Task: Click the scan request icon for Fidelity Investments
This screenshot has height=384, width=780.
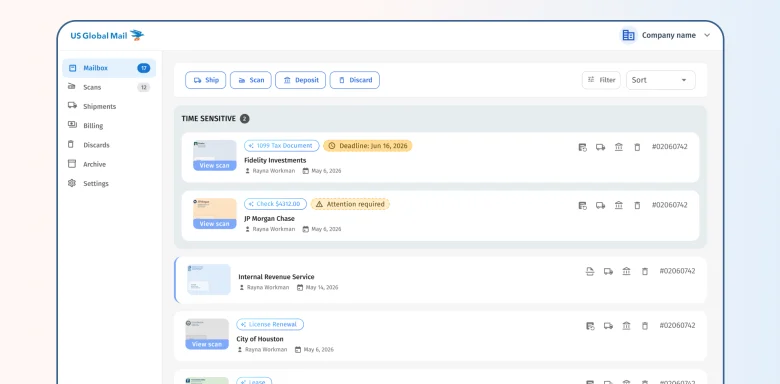Action: (583, 147)
